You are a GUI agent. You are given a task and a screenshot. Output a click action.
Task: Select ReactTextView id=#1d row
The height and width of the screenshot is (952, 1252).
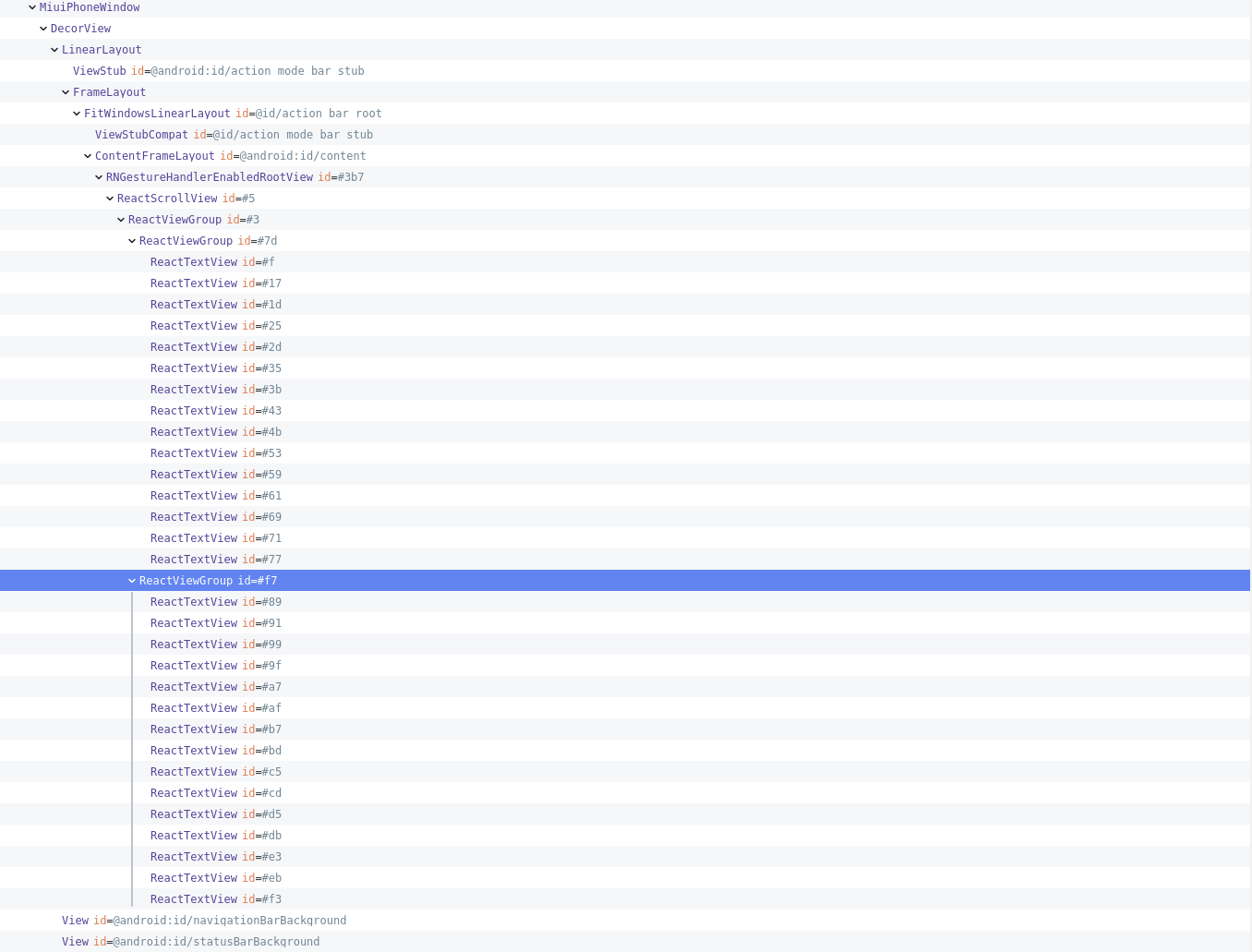pyautogui.click(x=625, y=305)
